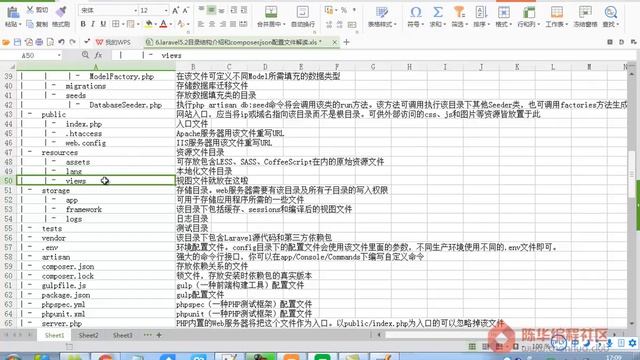Toggle bold formatting
This screenshot has height=360, width=640.
[x=83, y=24]
